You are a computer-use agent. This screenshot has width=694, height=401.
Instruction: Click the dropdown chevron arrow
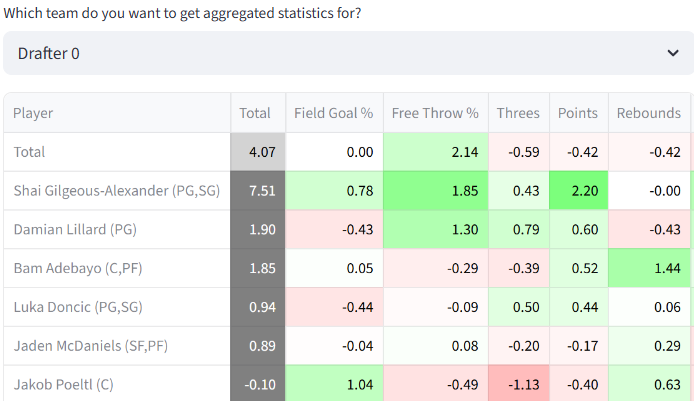pyautogui.click(x=671, y=53)
